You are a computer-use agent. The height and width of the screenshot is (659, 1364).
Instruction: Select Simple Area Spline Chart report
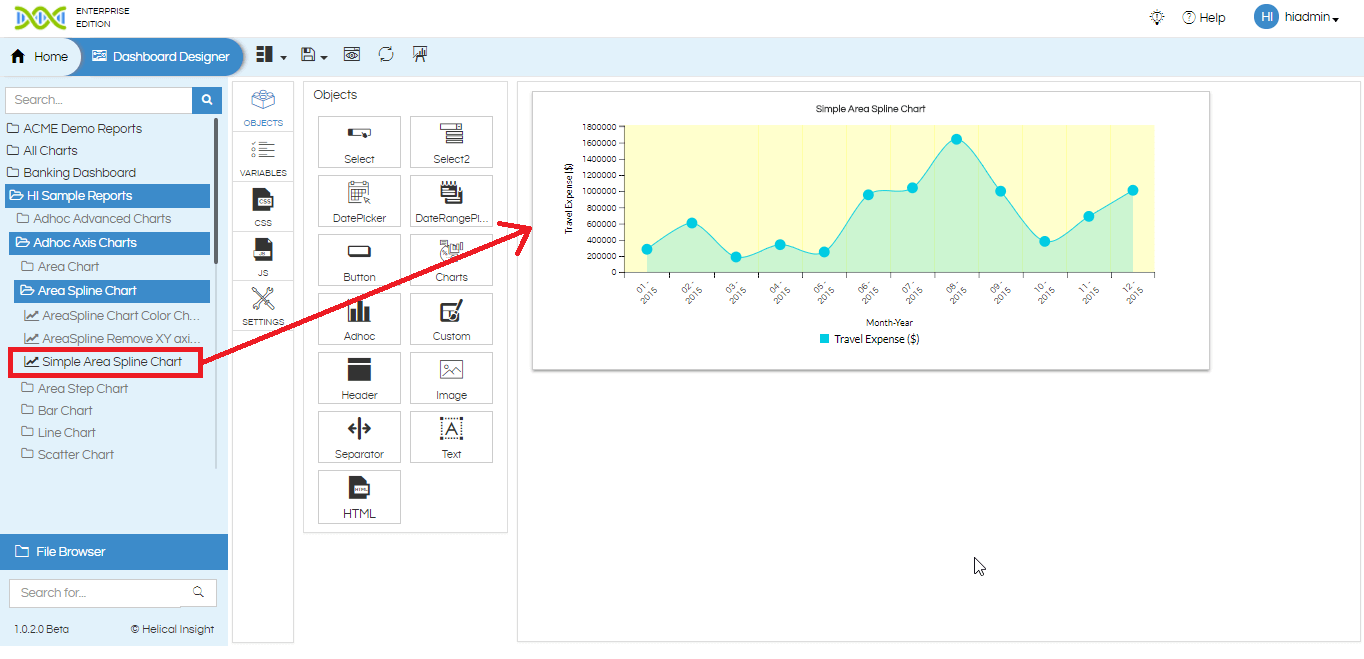click(104, 362)
